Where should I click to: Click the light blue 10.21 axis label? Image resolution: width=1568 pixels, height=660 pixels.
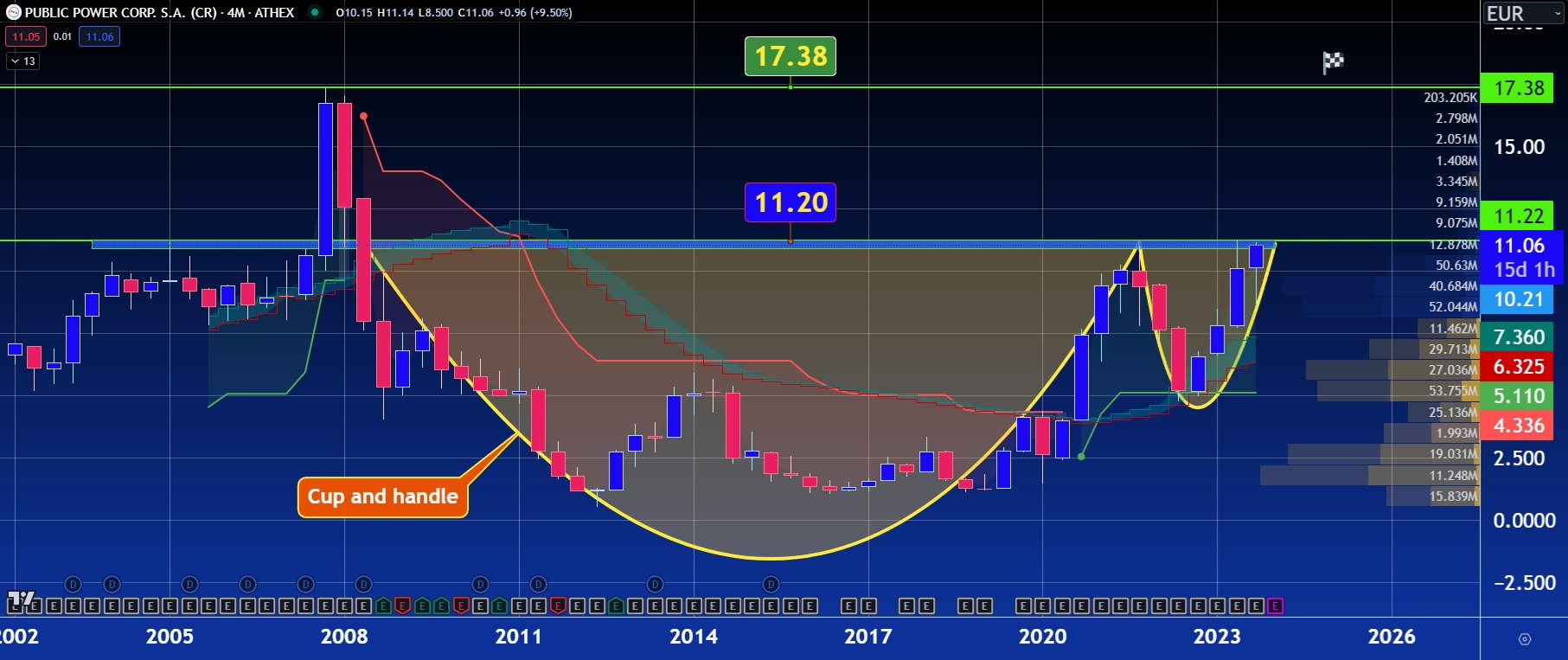pos(1519,299)
